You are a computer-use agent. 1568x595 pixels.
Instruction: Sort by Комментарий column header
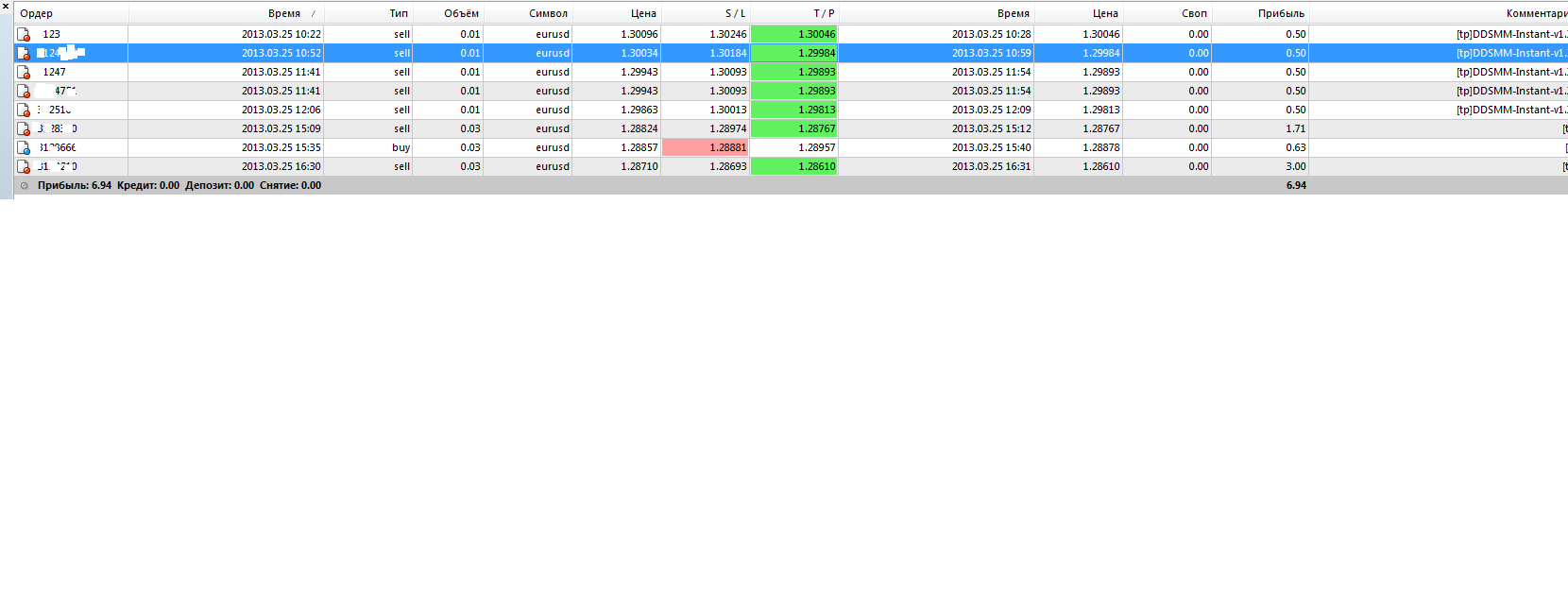click(1537, 13)
